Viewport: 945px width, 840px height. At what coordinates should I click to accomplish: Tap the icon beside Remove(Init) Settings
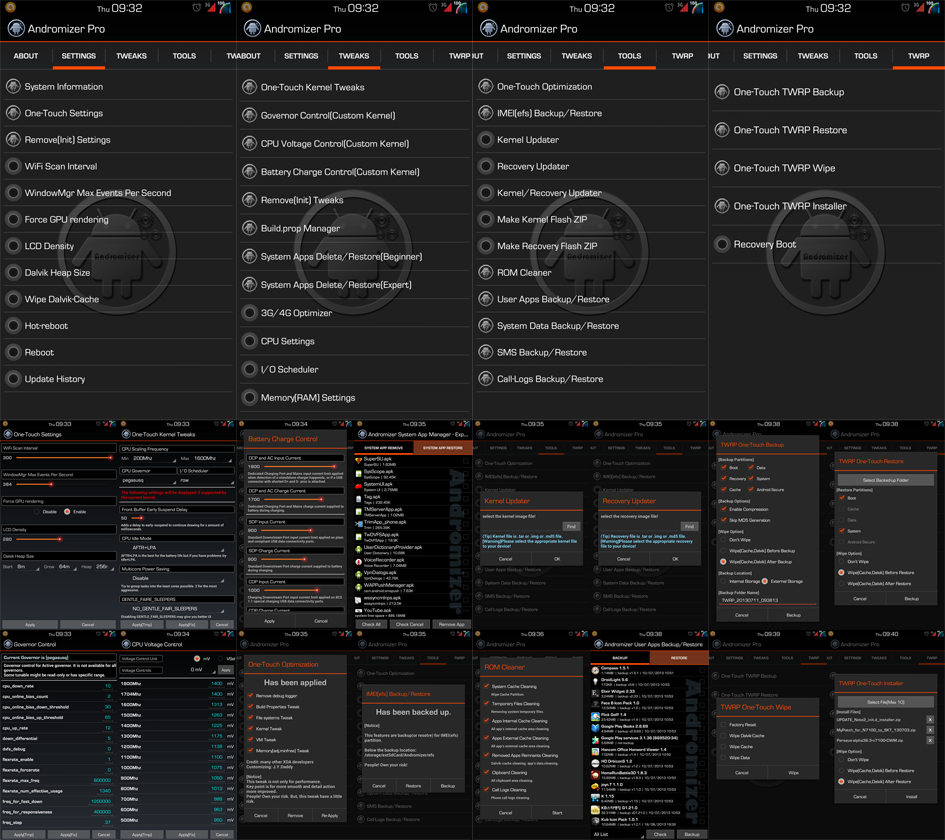[13, 140]
